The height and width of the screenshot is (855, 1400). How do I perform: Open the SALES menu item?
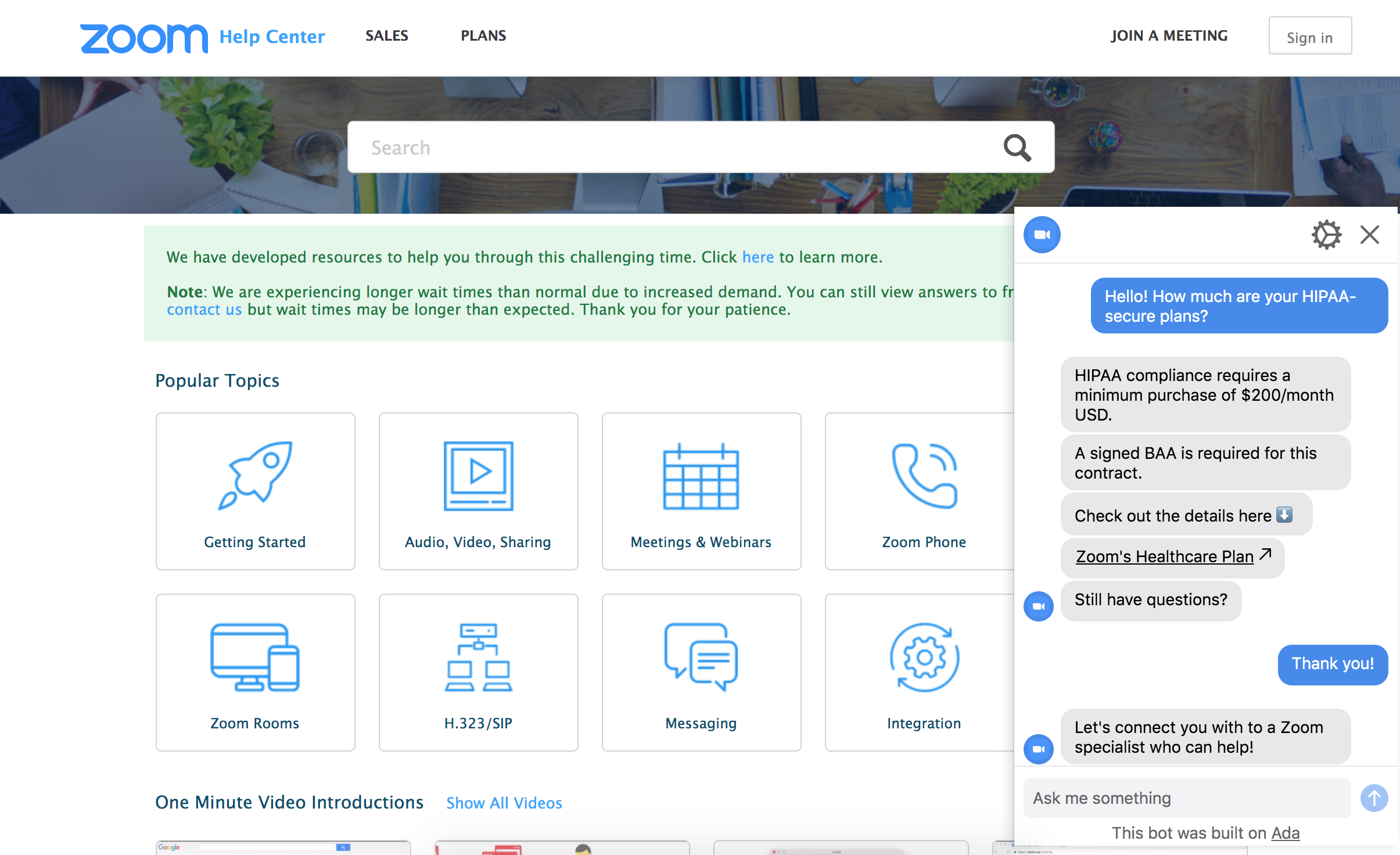click(x=387, y=35)
